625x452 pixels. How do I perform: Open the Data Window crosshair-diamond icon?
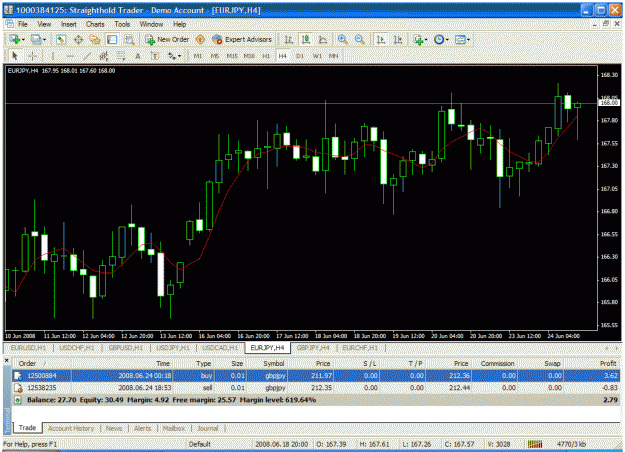[78, 39]
